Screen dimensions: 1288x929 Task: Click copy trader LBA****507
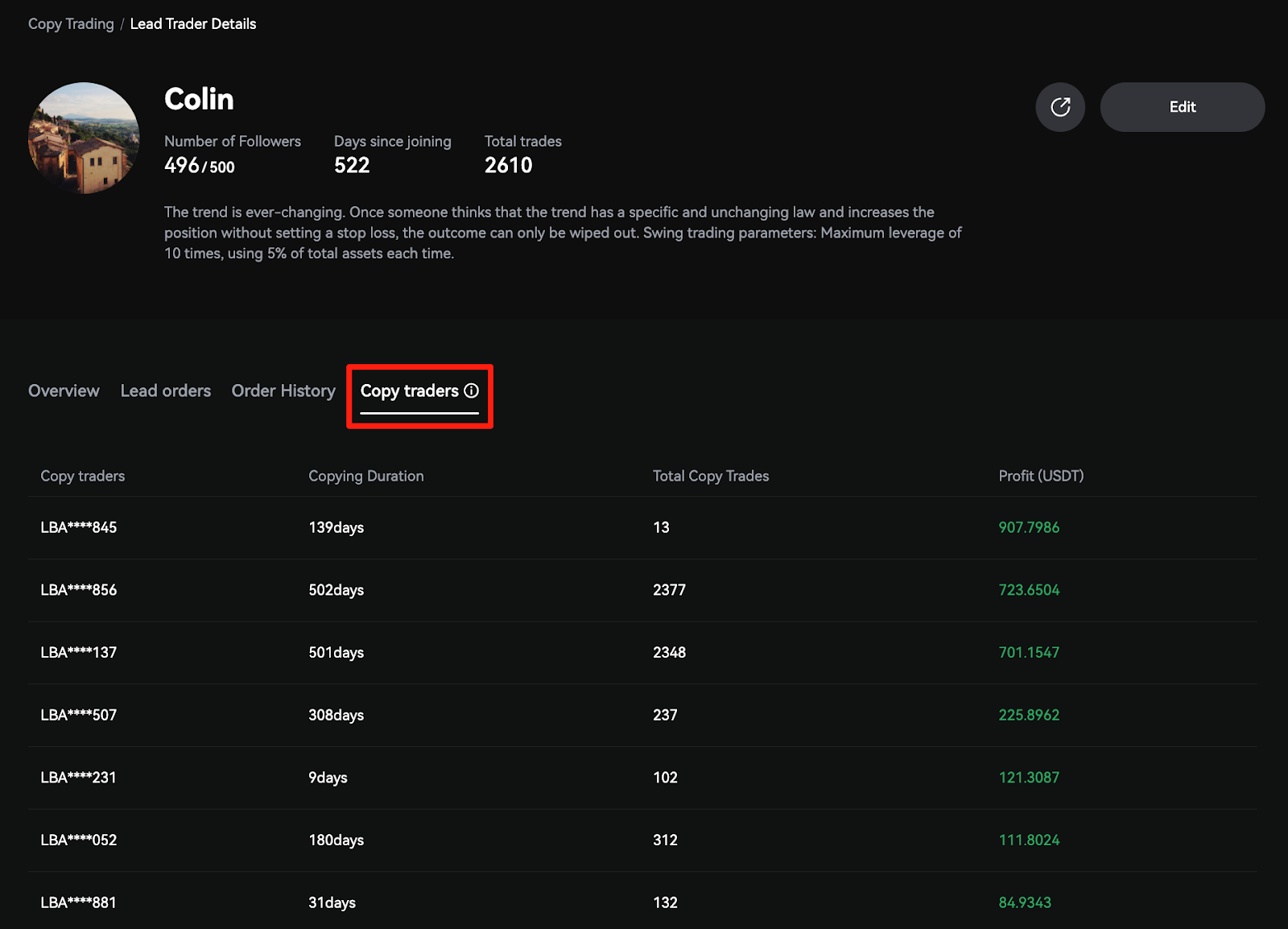(79, 715)
